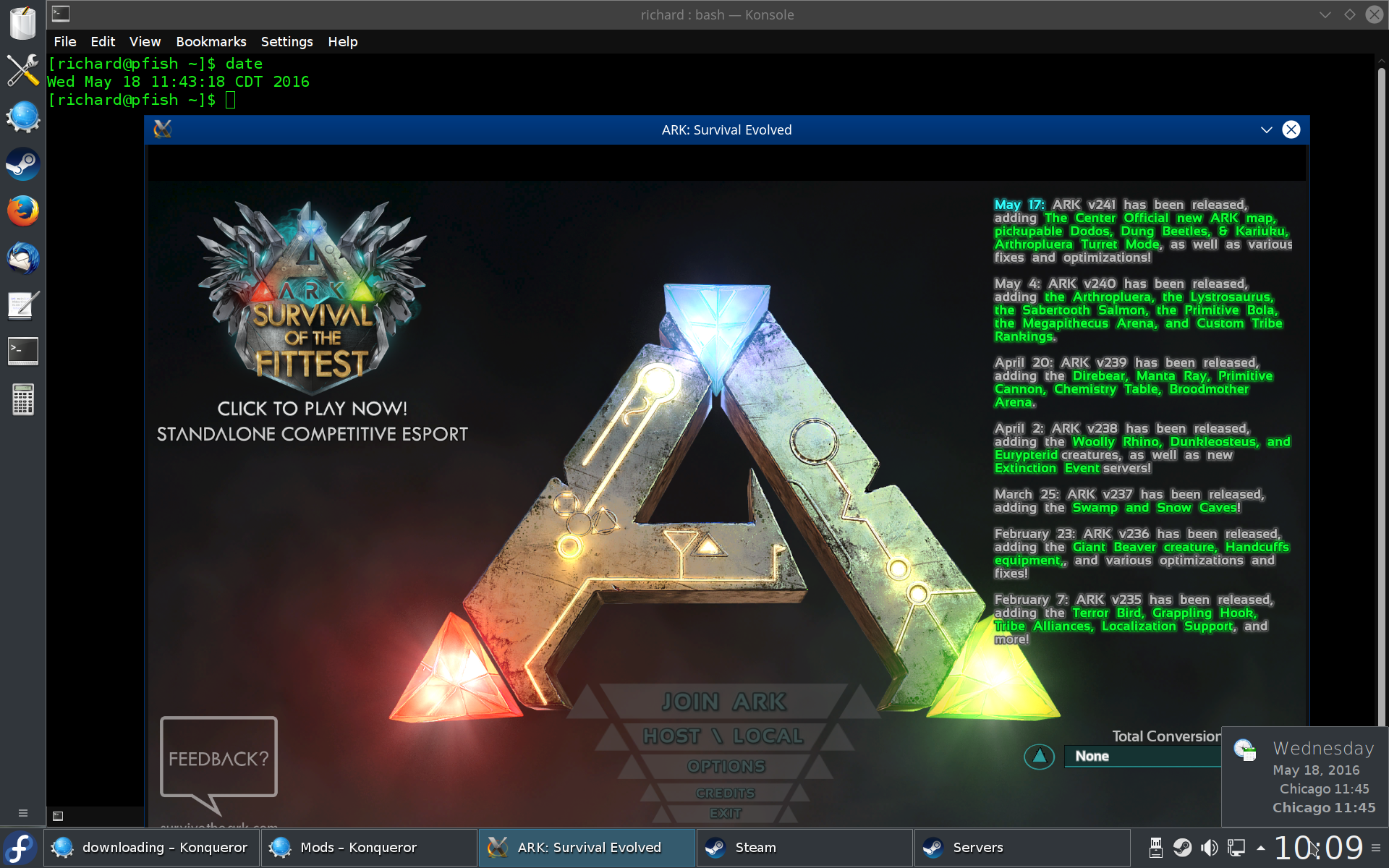Viewport: 1389px width, 868px height.
Task: Open the Konsole Edit menu
Action: tap(103, 42)
